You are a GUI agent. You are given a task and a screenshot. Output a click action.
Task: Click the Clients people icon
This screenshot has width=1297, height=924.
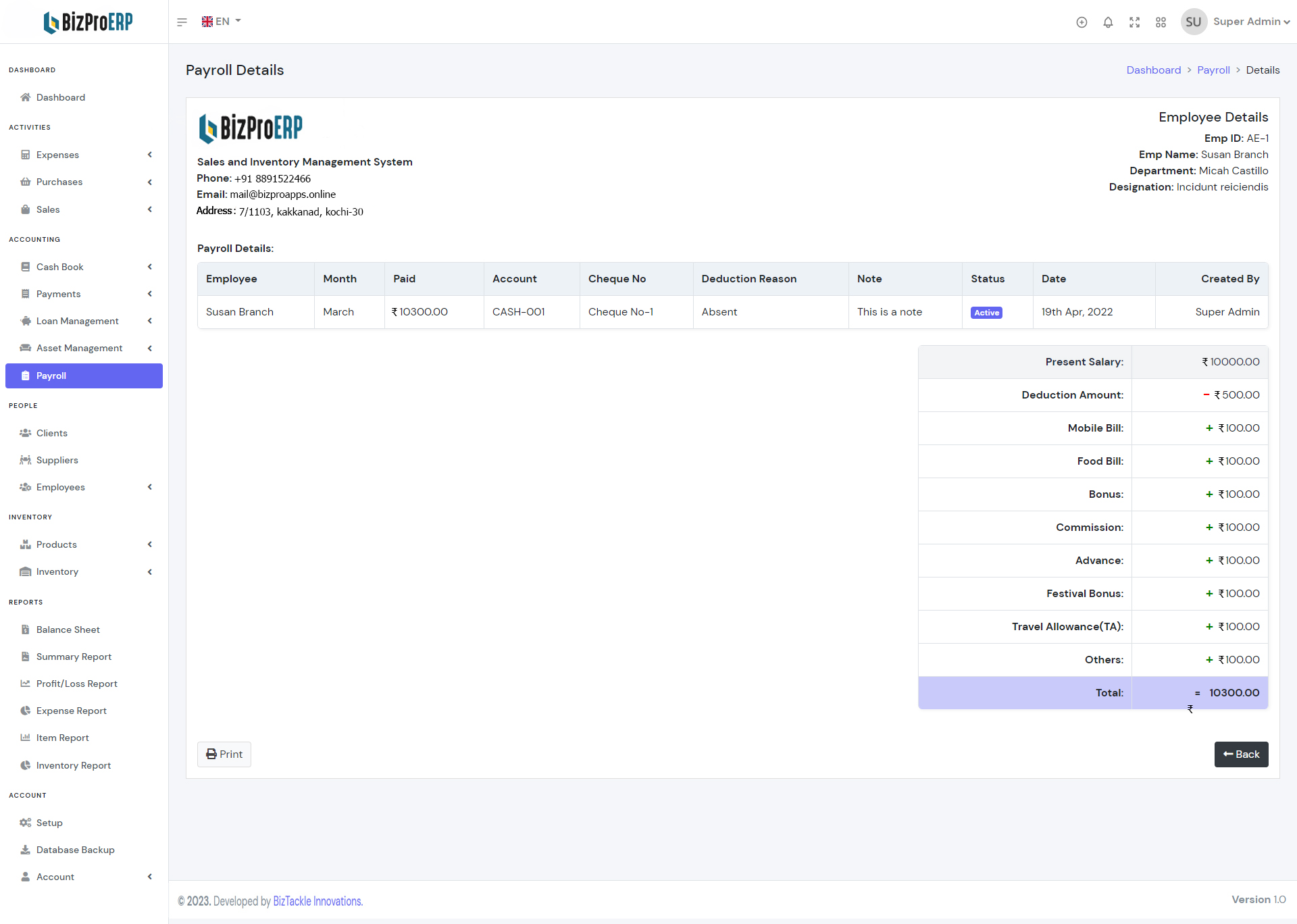click(x=26, y=433)
